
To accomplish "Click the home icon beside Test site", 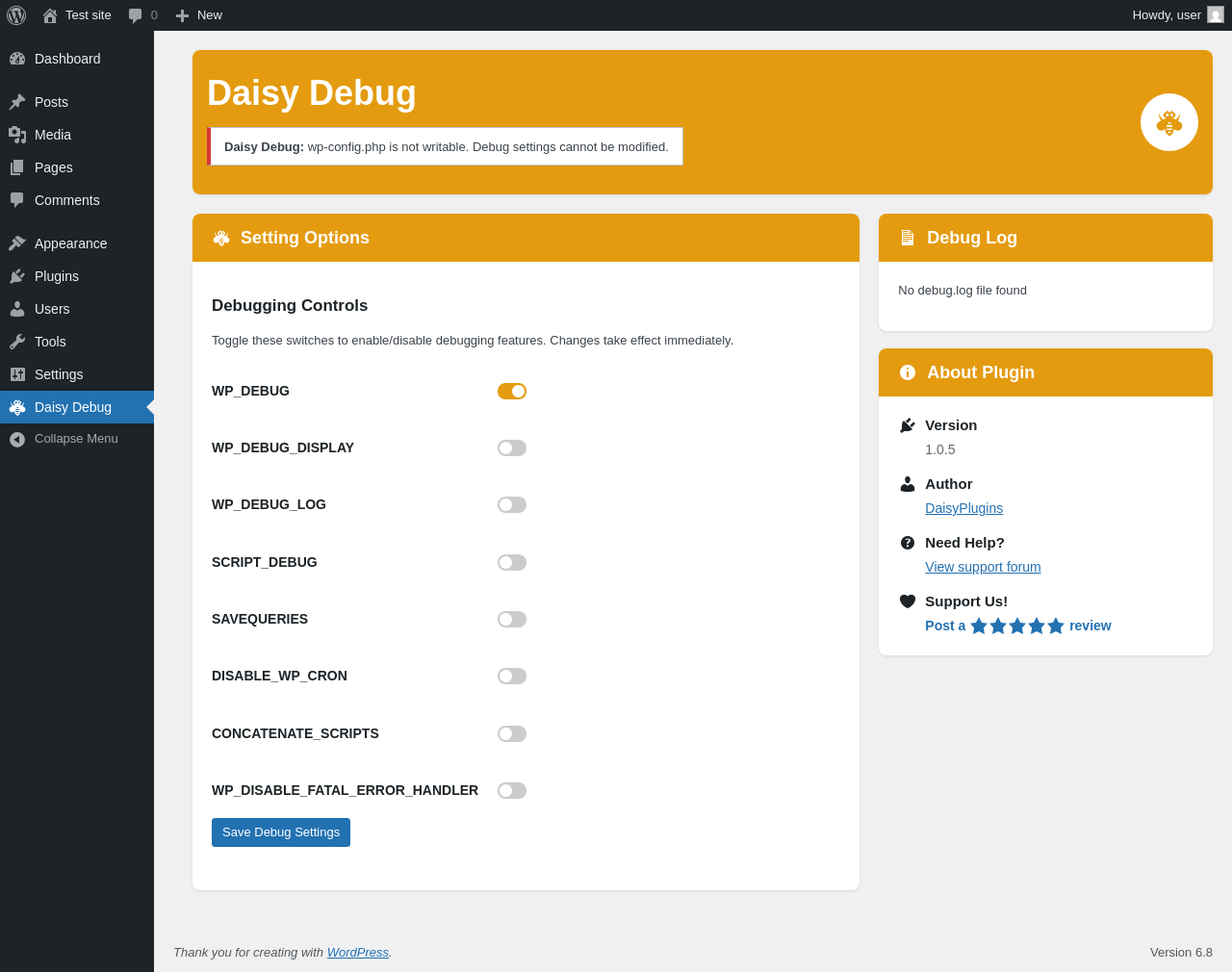I will coord(50,15).
